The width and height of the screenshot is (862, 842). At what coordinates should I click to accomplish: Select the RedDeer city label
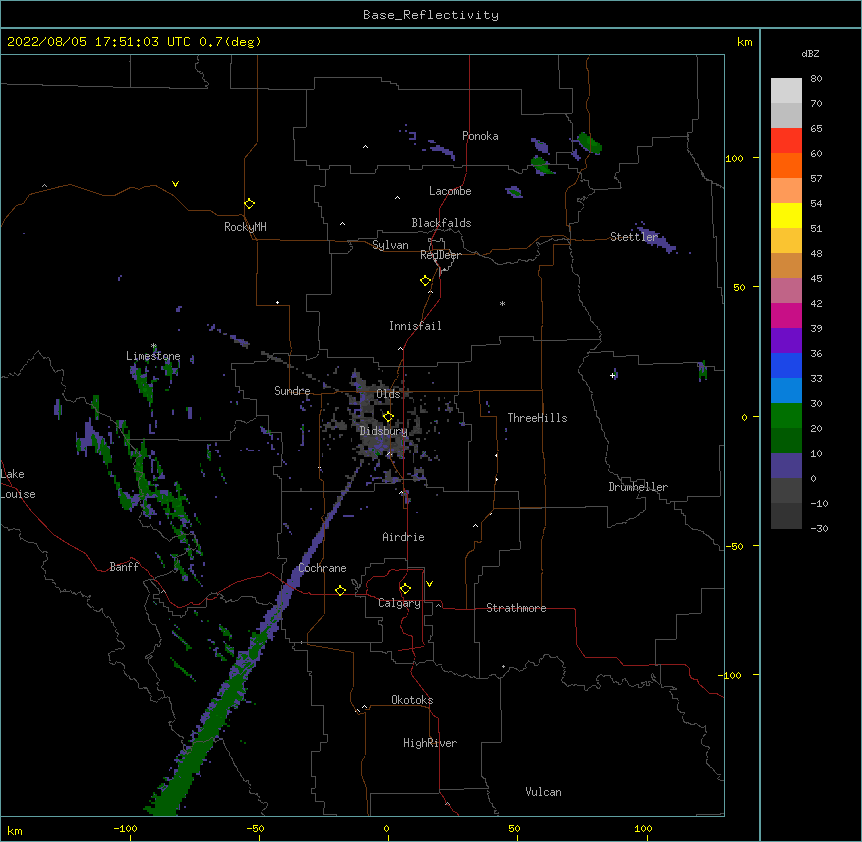[x=440, y=255]
